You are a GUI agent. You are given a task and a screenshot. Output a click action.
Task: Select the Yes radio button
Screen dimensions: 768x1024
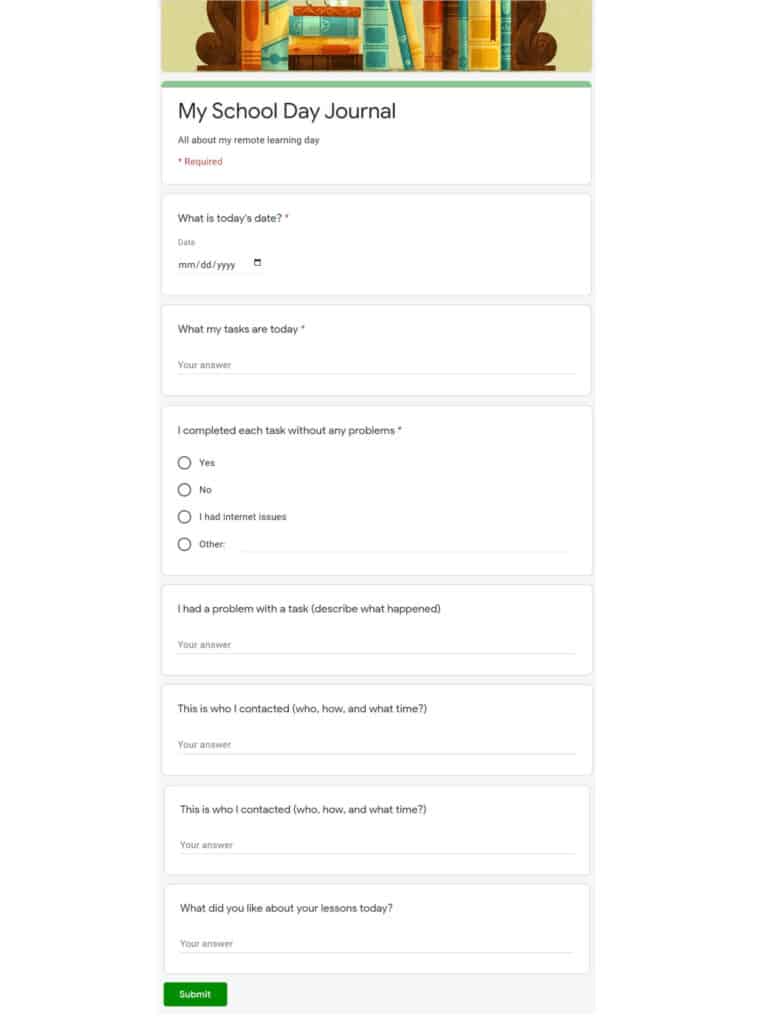(184, 463)
